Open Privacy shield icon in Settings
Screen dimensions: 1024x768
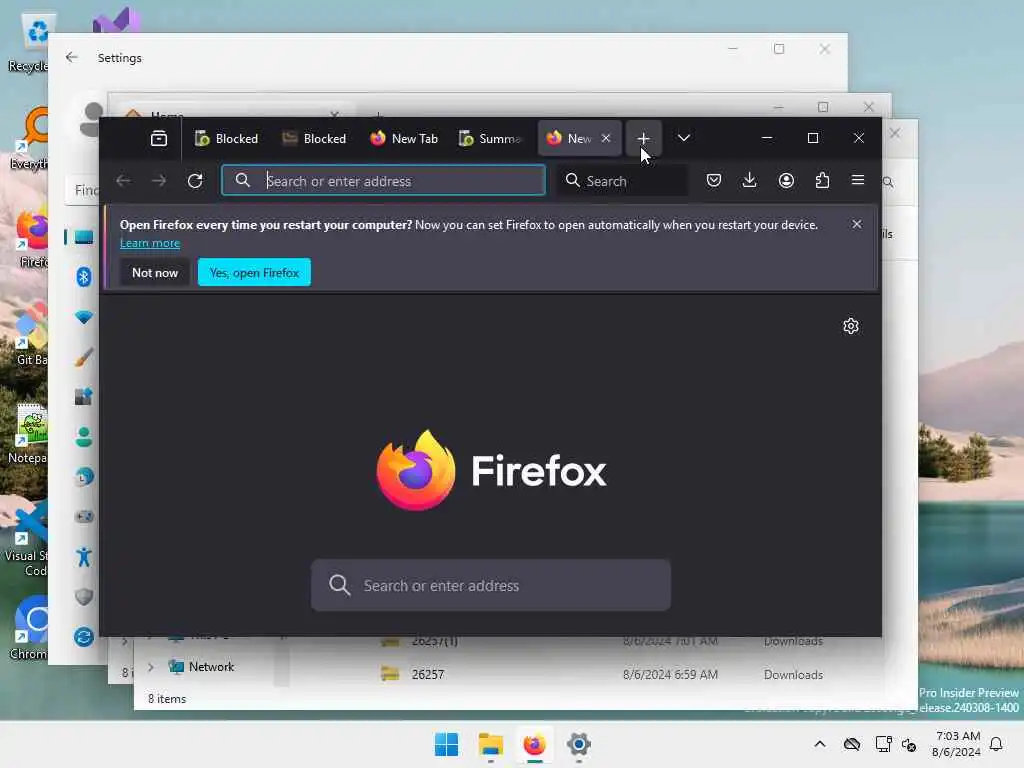click(x=84, y=597)
